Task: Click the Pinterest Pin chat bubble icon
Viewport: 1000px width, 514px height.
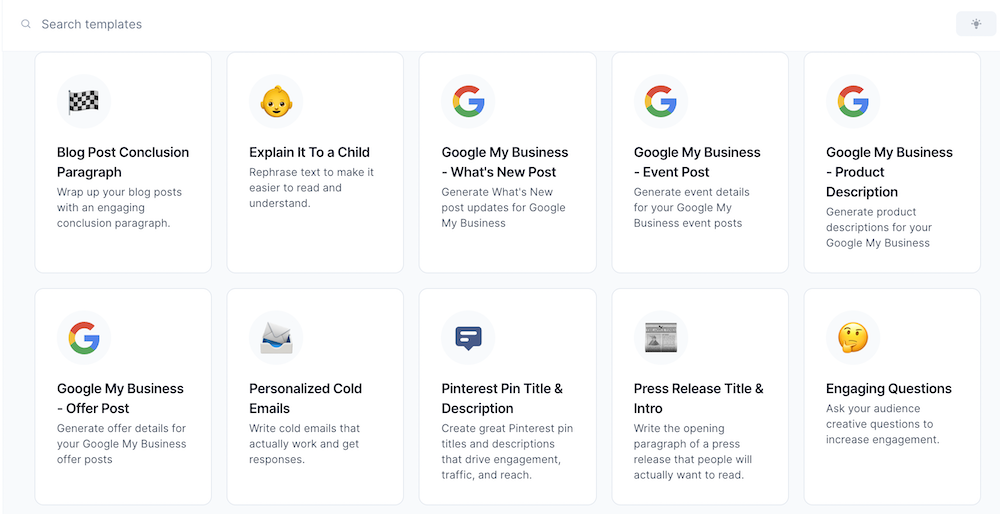Action: coord(468,338)
